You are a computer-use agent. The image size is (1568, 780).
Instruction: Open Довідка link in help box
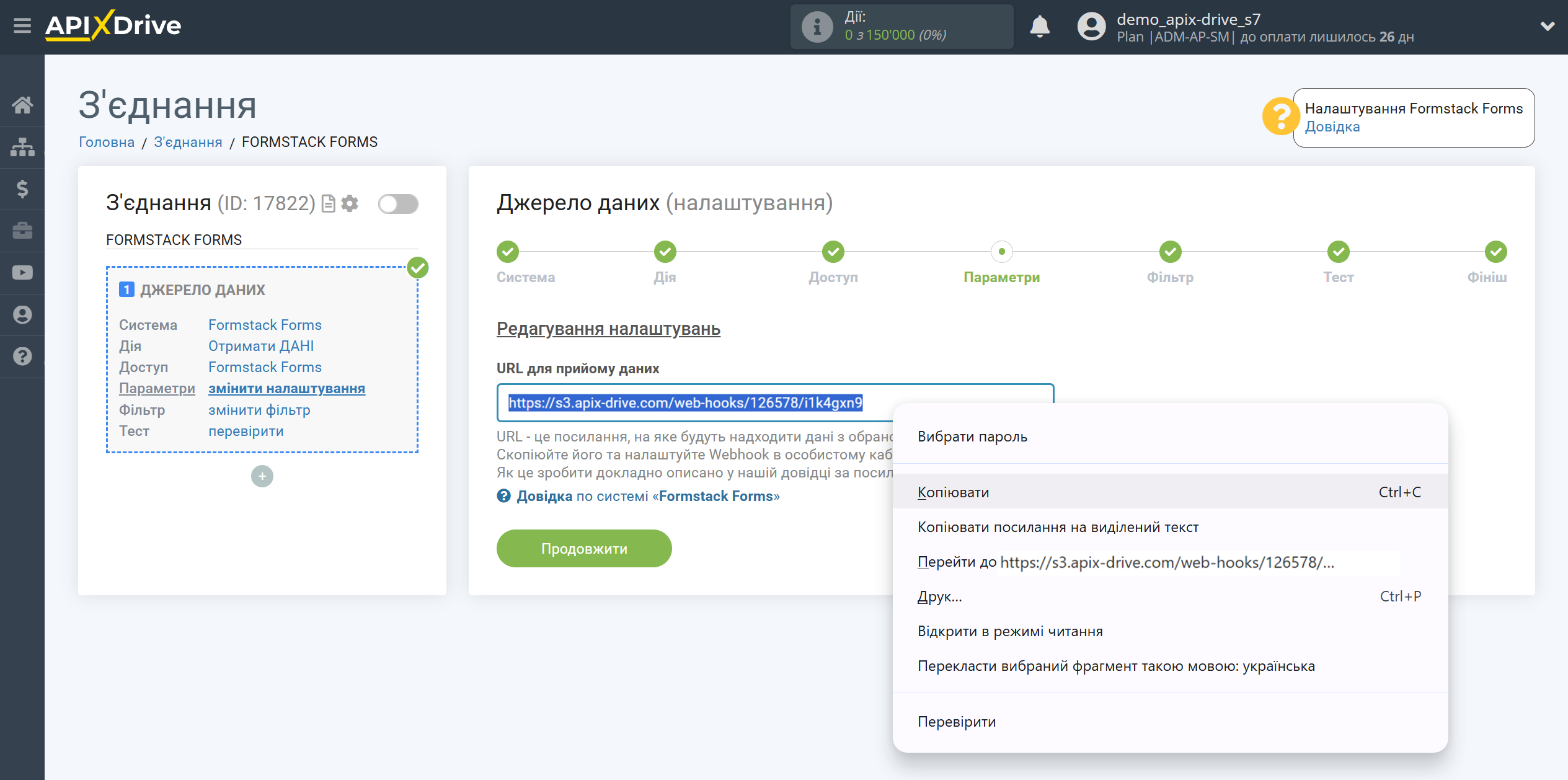pyautogui.click(x=1332, y=126)
